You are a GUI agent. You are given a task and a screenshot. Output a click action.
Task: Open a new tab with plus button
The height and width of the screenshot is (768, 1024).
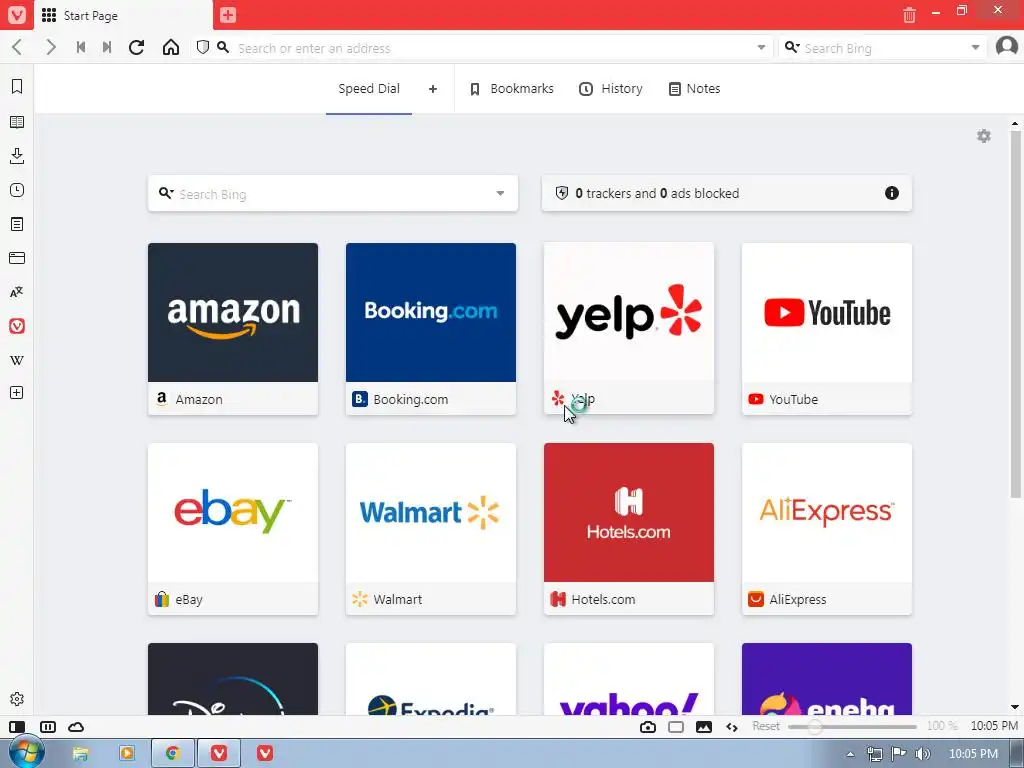tap(228, 14)
